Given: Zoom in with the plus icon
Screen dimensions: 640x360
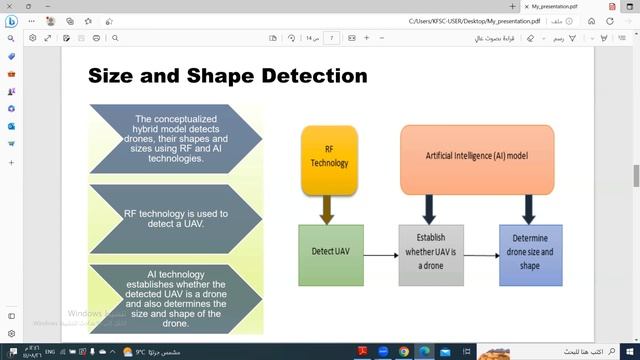Looking at the screenshot, I should 367,38.
